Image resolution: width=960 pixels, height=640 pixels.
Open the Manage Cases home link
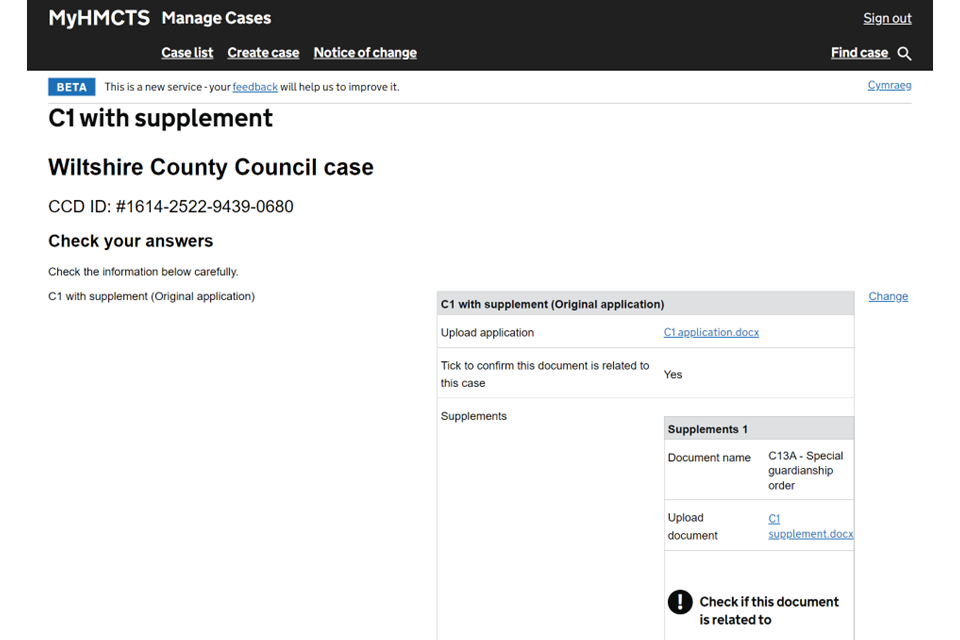click(216, 18)
